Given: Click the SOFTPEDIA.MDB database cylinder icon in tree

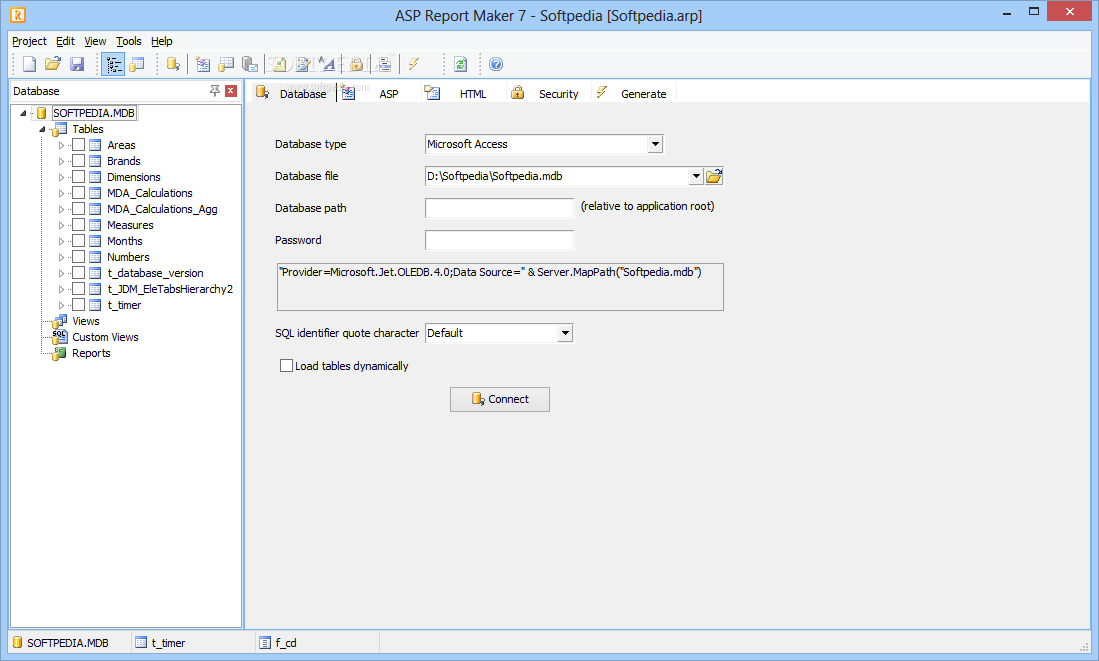Looking at the screenshot, I should pos(41,113).
